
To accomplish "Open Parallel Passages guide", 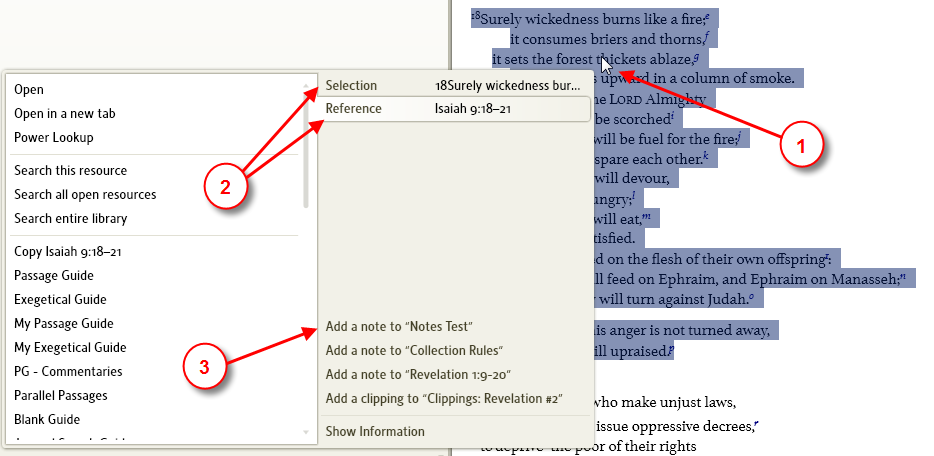I will [x=61, y=395].
